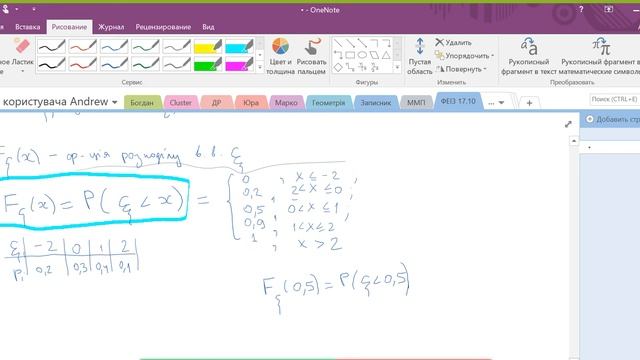Open the Rotate (Повернуть) dropdown

click(x=461, y=69)
